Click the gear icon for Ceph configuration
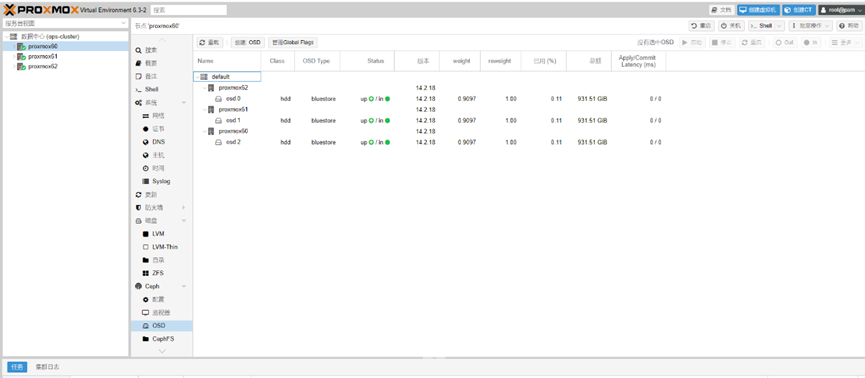The width and height of the screenshot is (865, 378). [x=146, y=300]
